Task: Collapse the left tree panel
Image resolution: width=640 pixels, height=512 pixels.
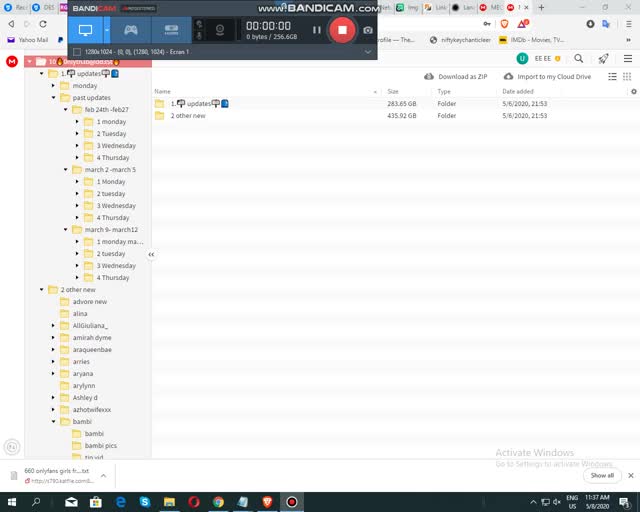Action: 151,254
